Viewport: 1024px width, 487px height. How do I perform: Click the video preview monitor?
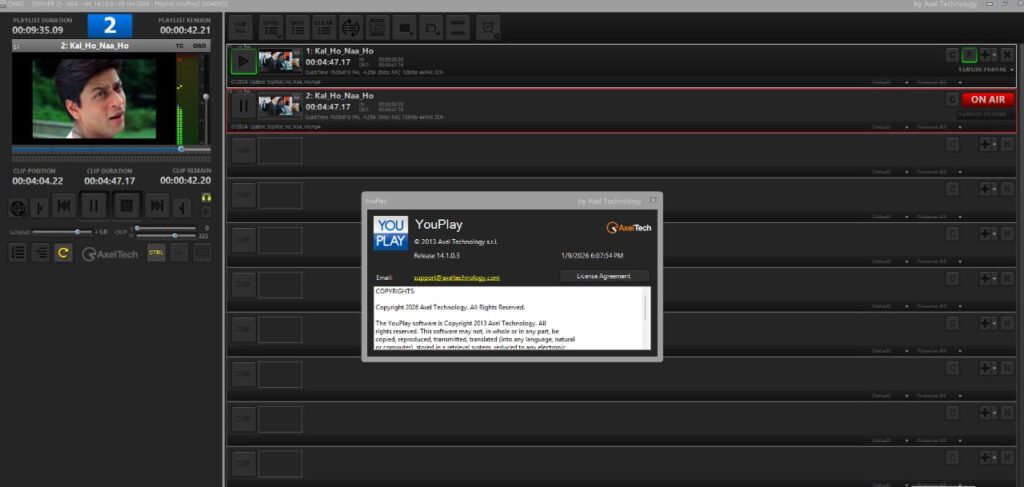click(x=94, y=99)
